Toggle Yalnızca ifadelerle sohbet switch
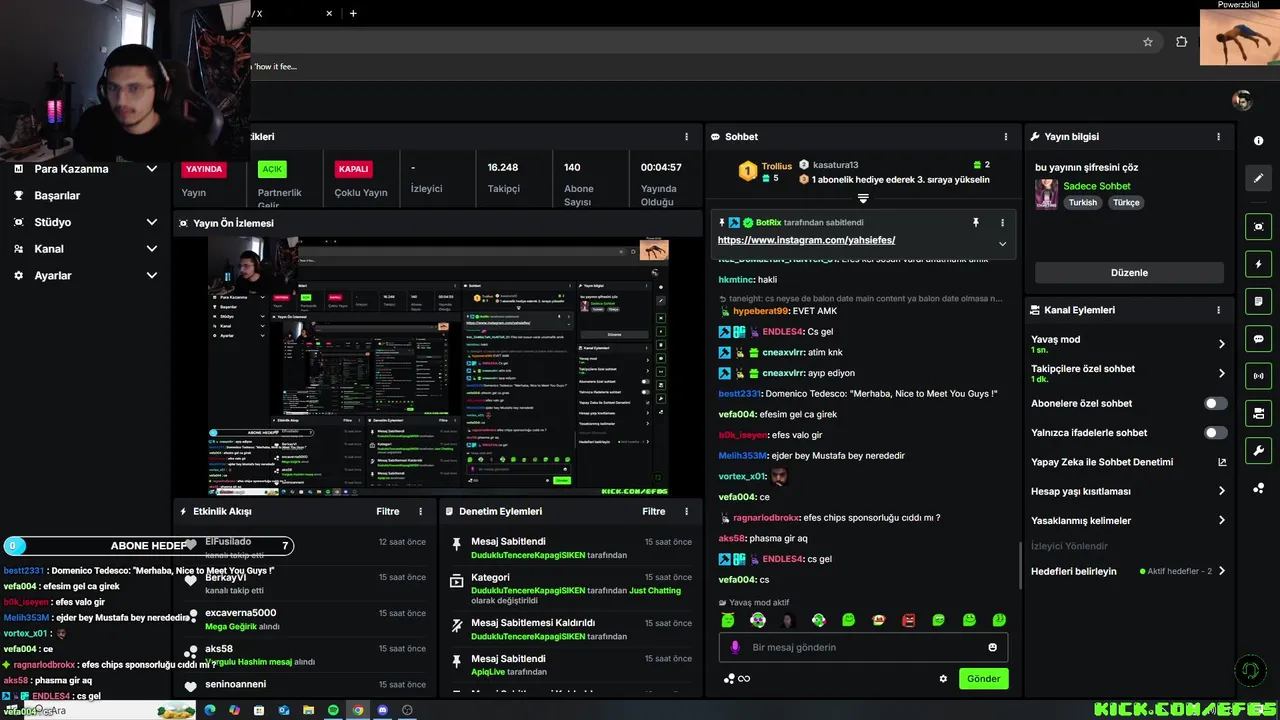 [x=1215, y=433]
